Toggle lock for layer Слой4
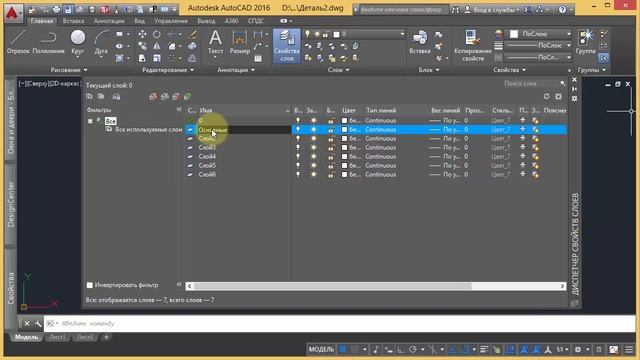The image size is (640, 360). coord(331,156)
